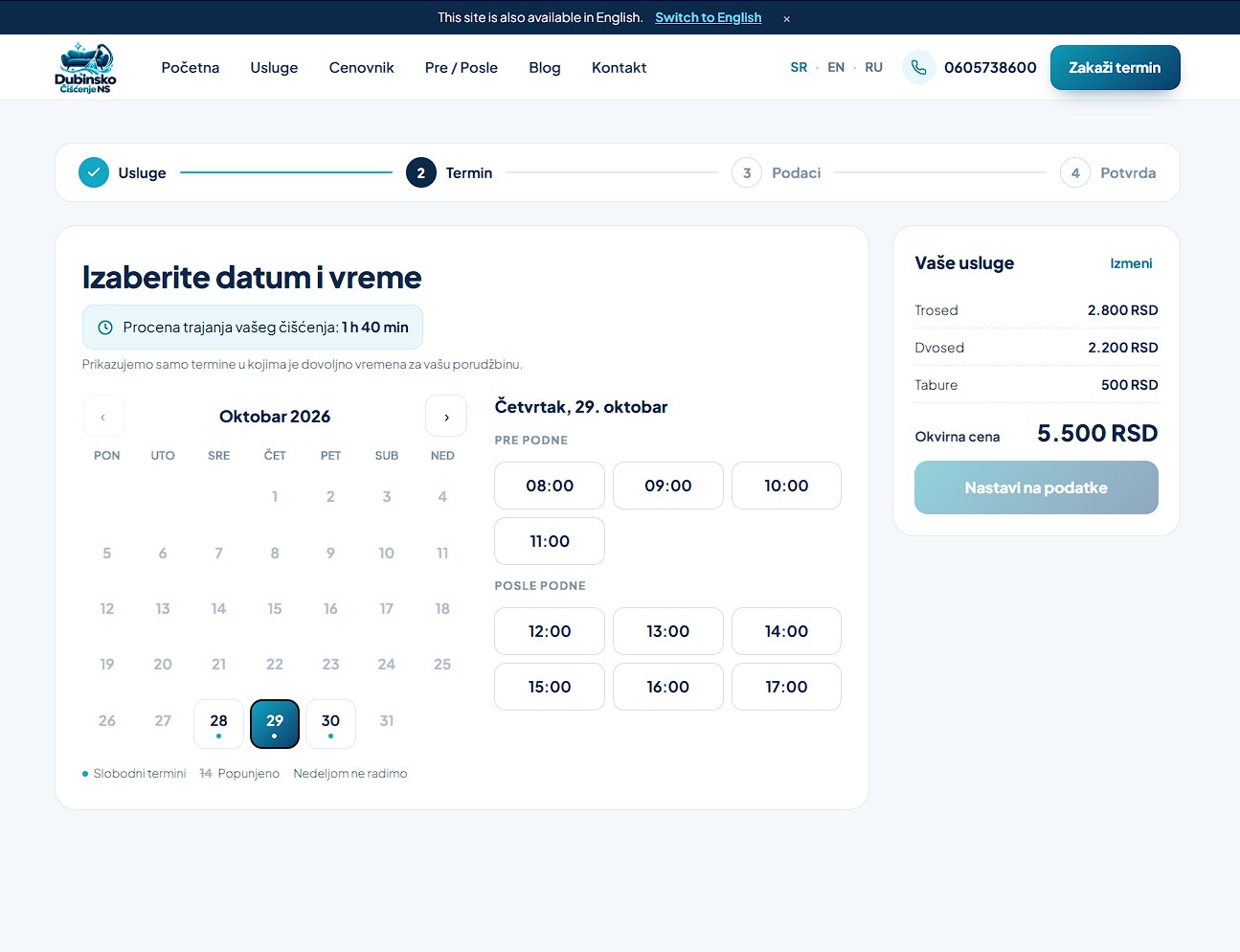Image resolution: width=1240 pixels, height=952 pixels.
Task: Click the clock icon in duration estimate
Action: pyautogui.click(x=105, y=328)
